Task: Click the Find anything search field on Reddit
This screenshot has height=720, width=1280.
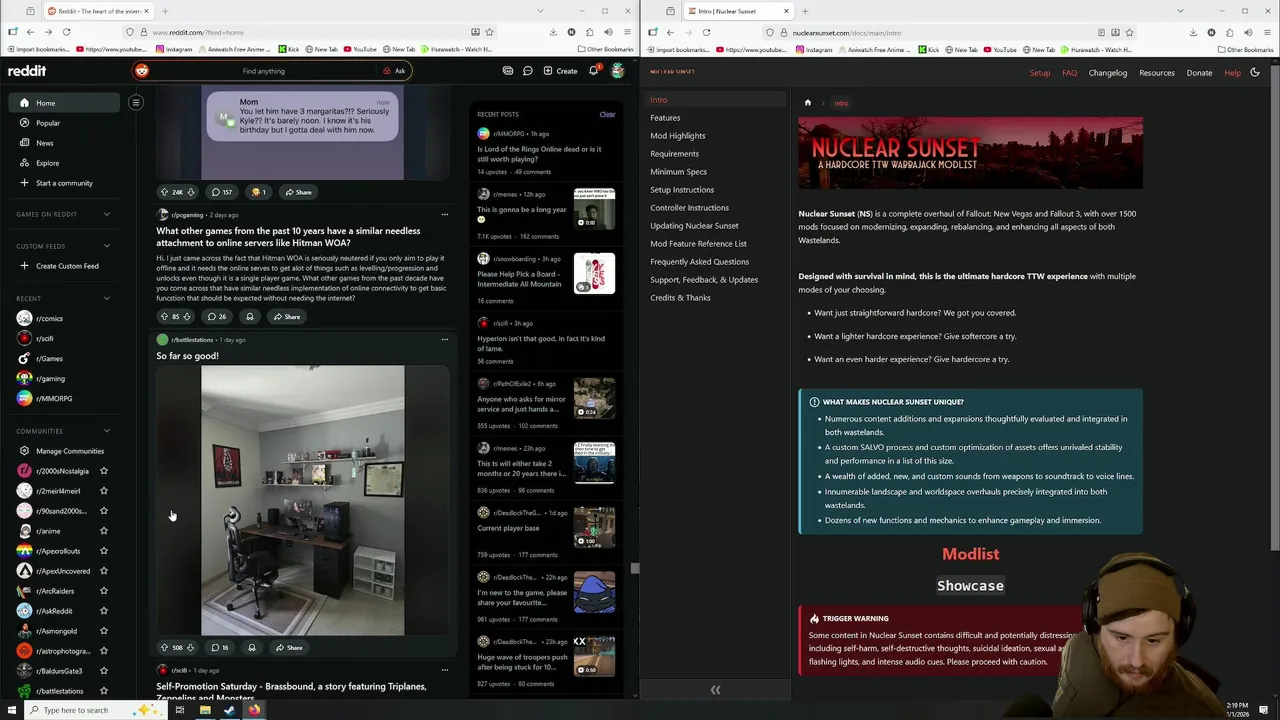Action: [x=264, y=71]
